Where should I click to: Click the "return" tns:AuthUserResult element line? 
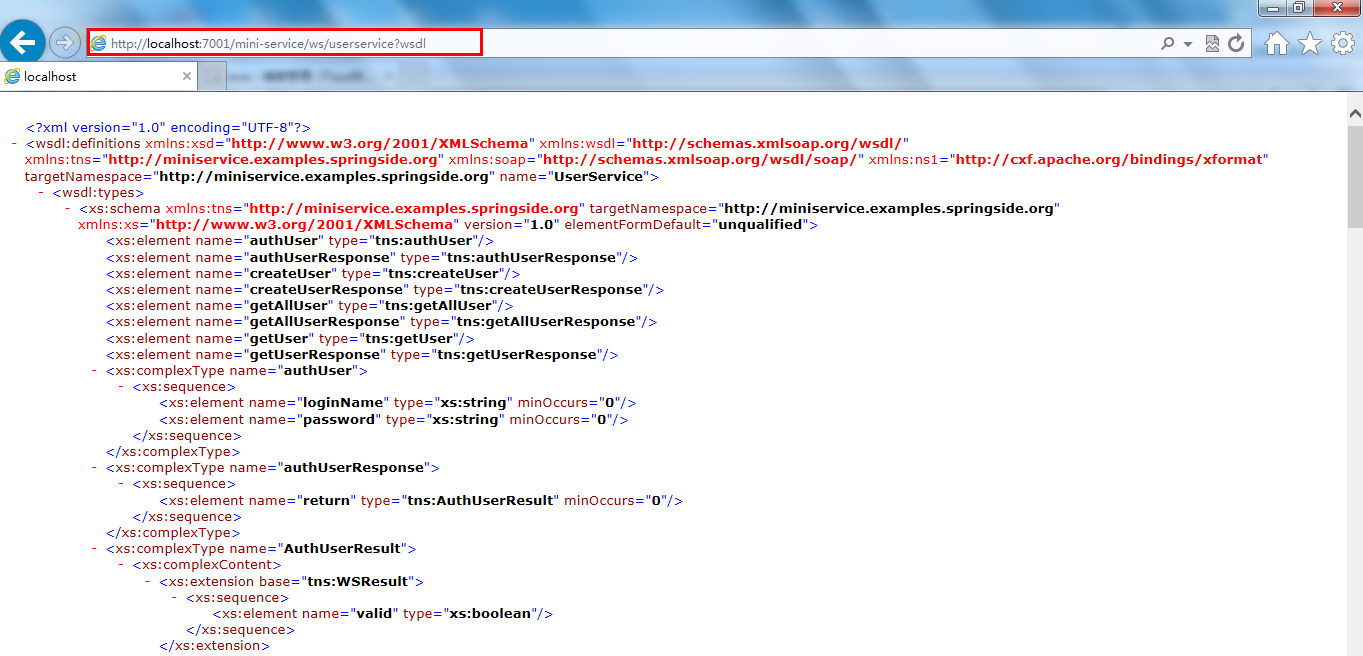pos(421,500)
